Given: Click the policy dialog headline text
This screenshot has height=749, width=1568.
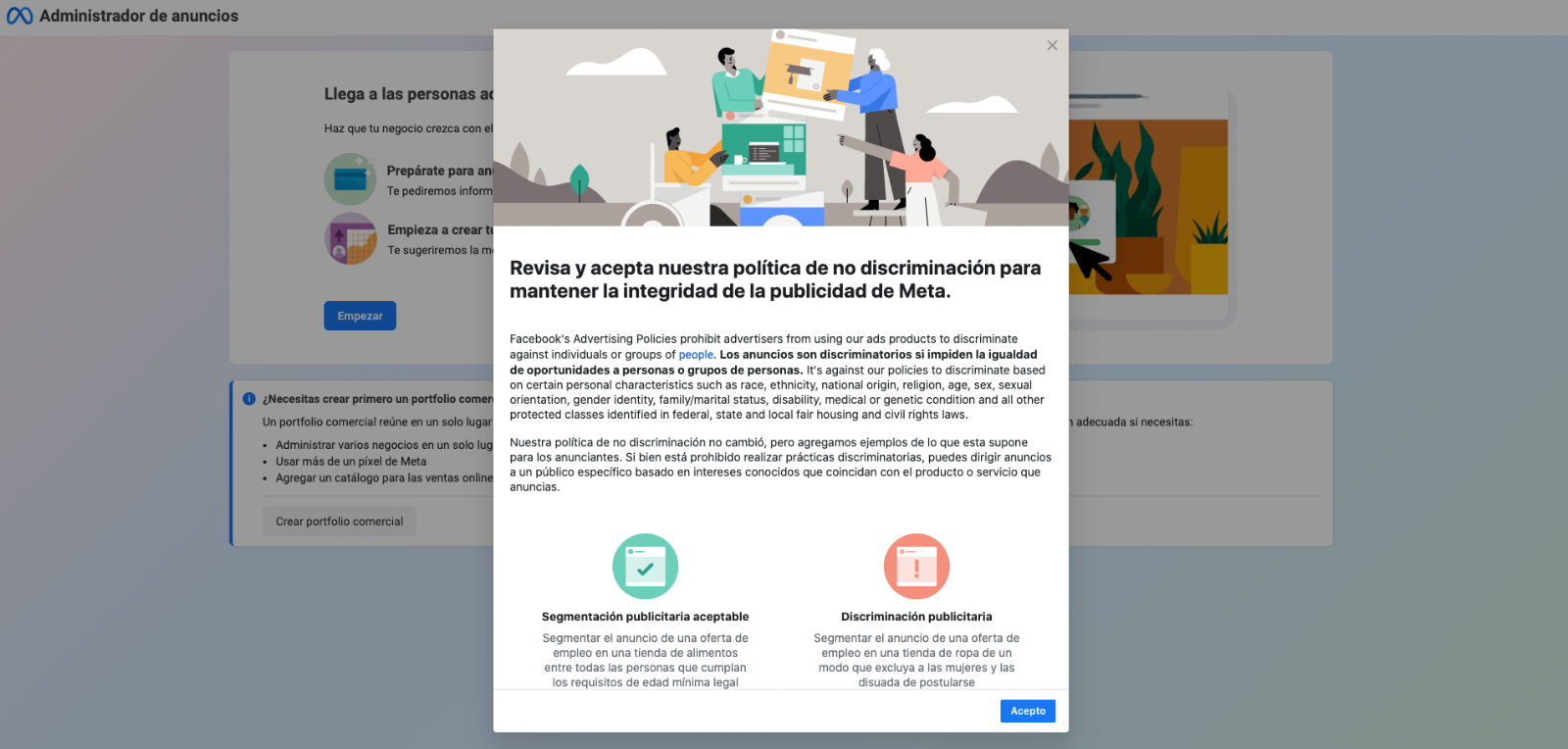Looking at the screenshot, I should pos(775,279).
